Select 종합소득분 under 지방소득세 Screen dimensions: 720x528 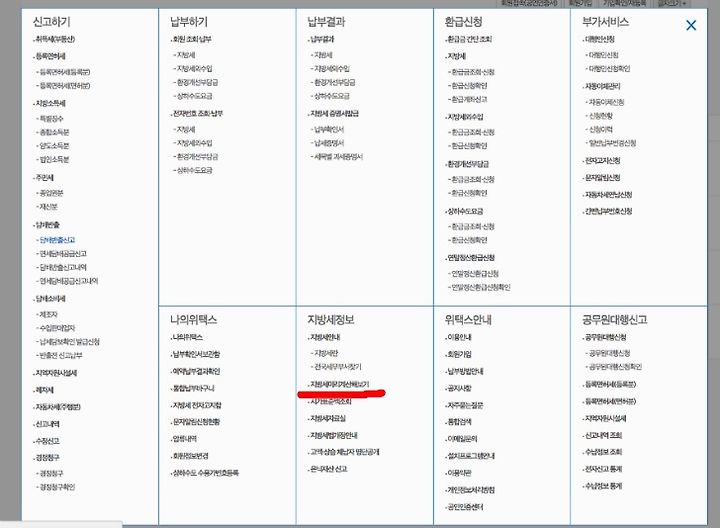tap(54, 132)
